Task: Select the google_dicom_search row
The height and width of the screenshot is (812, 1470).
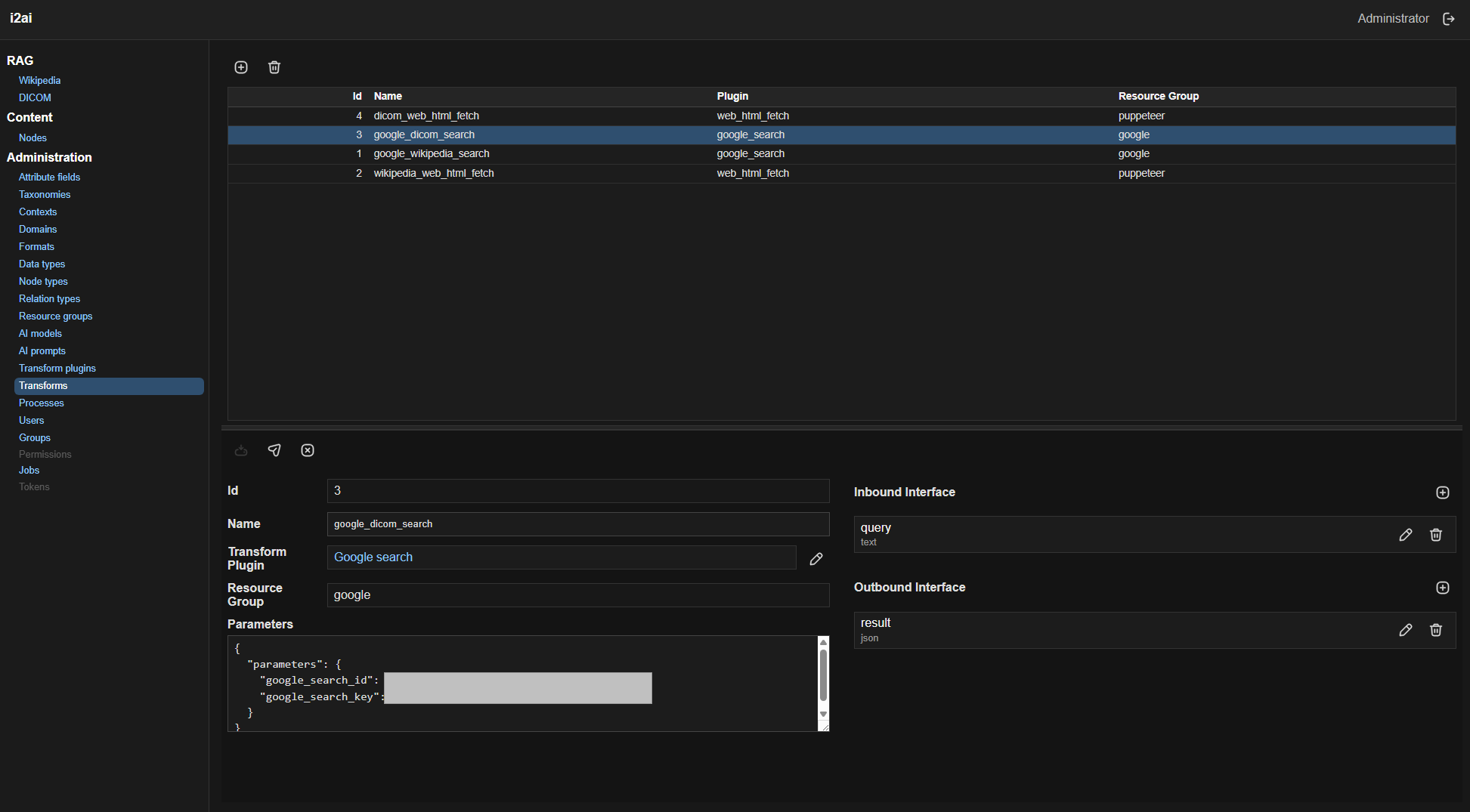Action: [841, 134]
